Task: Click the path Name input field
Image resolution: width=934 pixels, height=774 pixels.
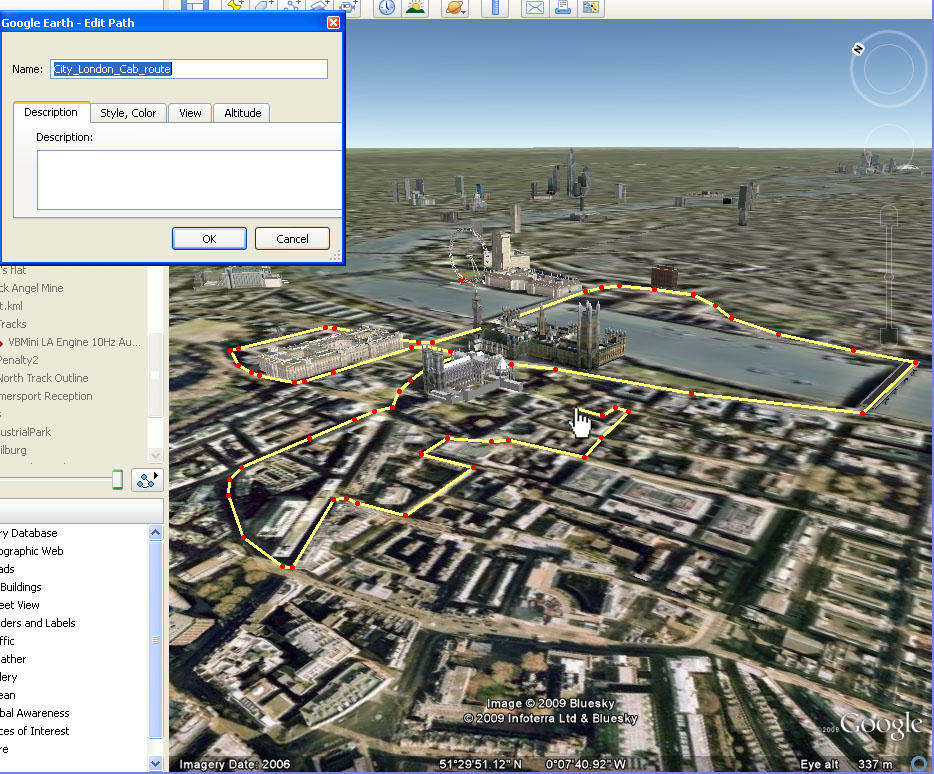Action: (x=189, y=69)
